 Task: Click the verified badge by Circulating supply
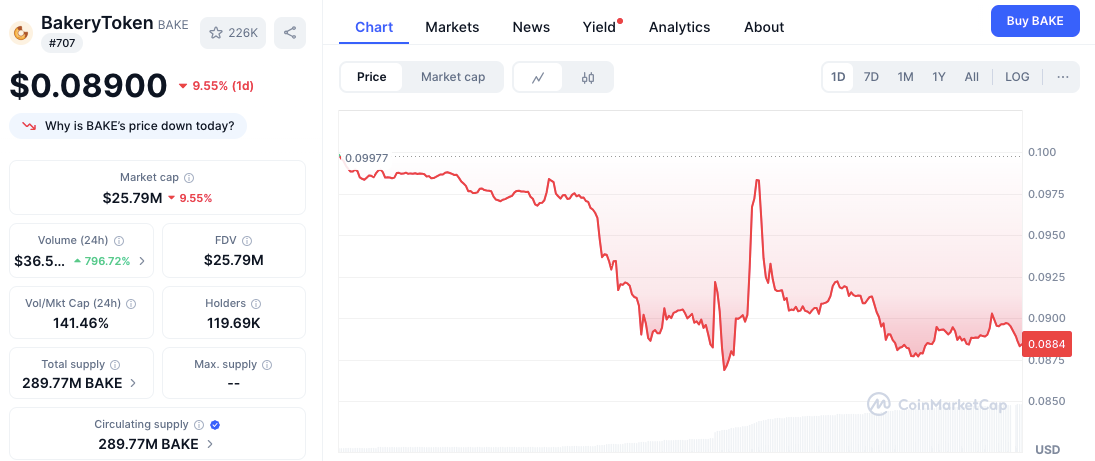tap(215, 425)
